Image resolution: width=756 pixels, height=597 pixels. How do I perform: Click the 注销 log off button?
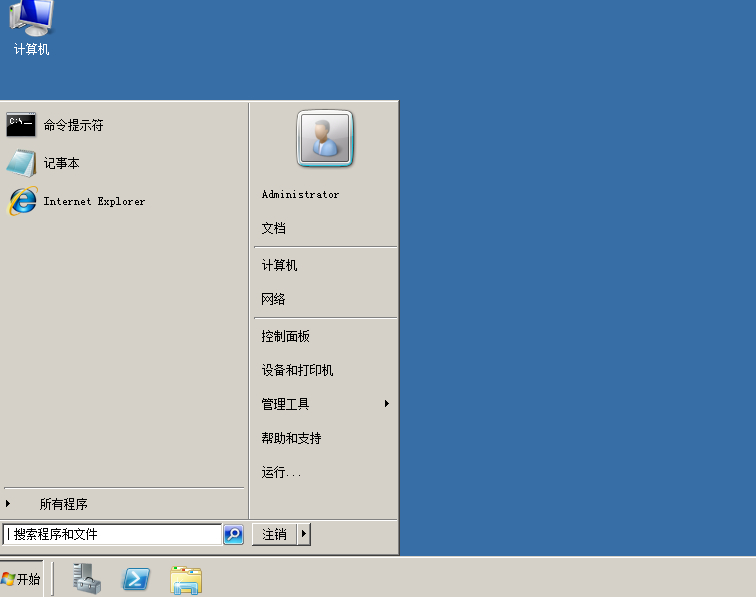(x=274, y=535)
